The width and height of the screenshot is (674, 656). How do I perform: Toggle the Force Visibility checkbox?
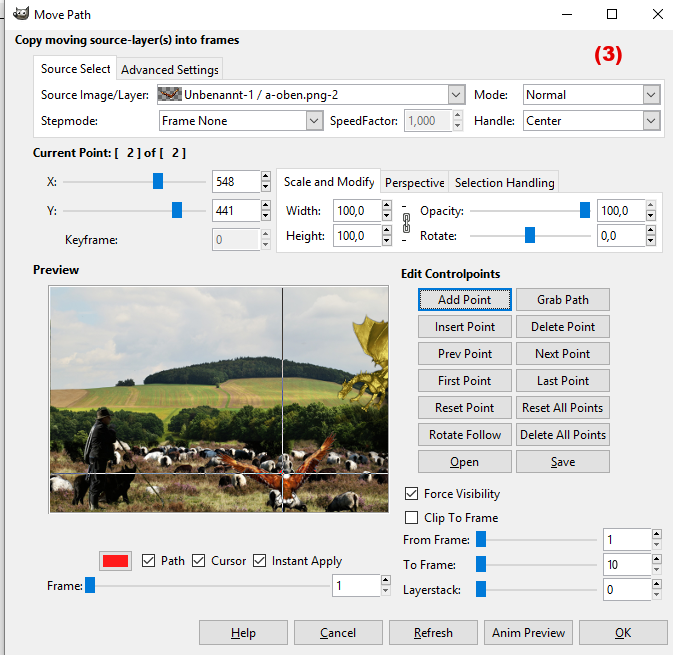[411, 494]
